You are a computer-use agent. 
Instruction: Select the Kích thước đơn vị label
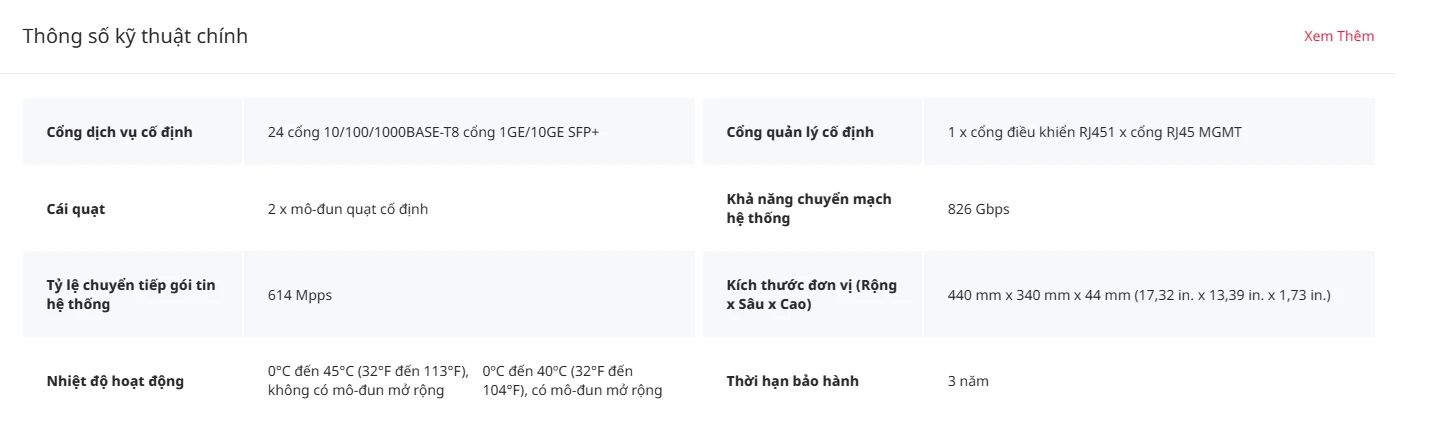[812, 295]
